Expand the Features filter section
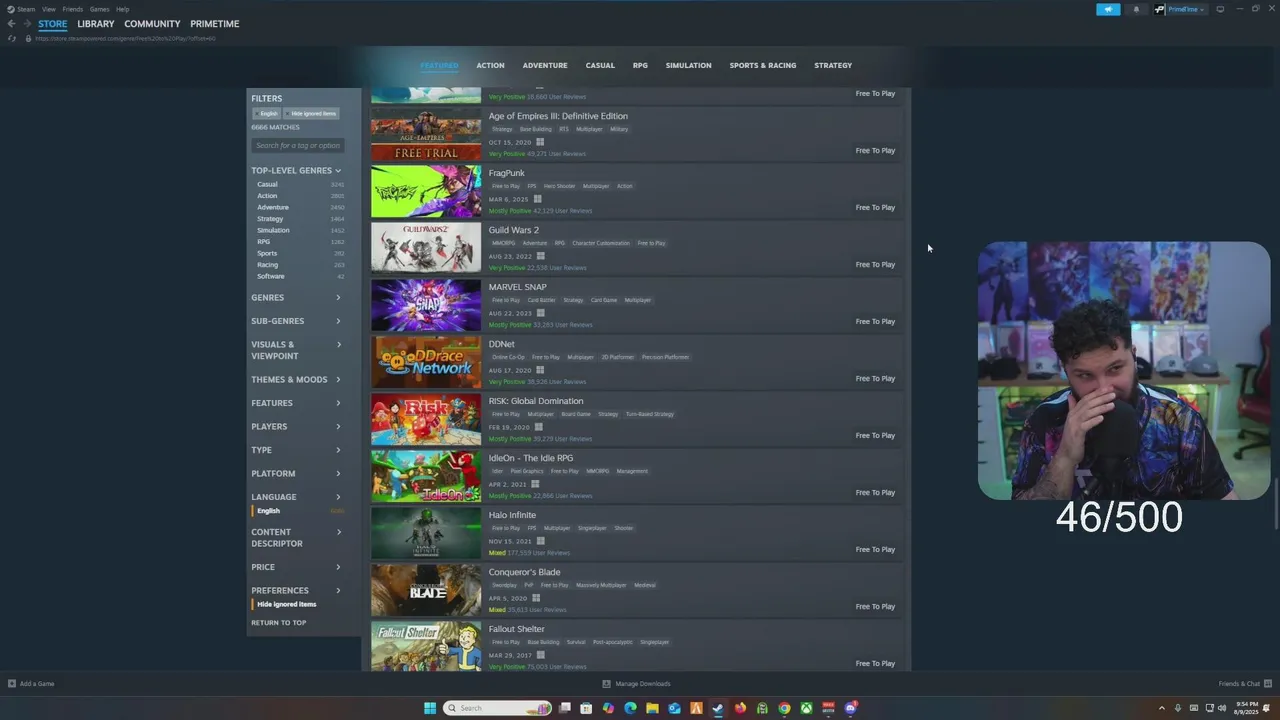Image resolution: width=1280 pixels, height=720 pixels. tap(296, 403)
